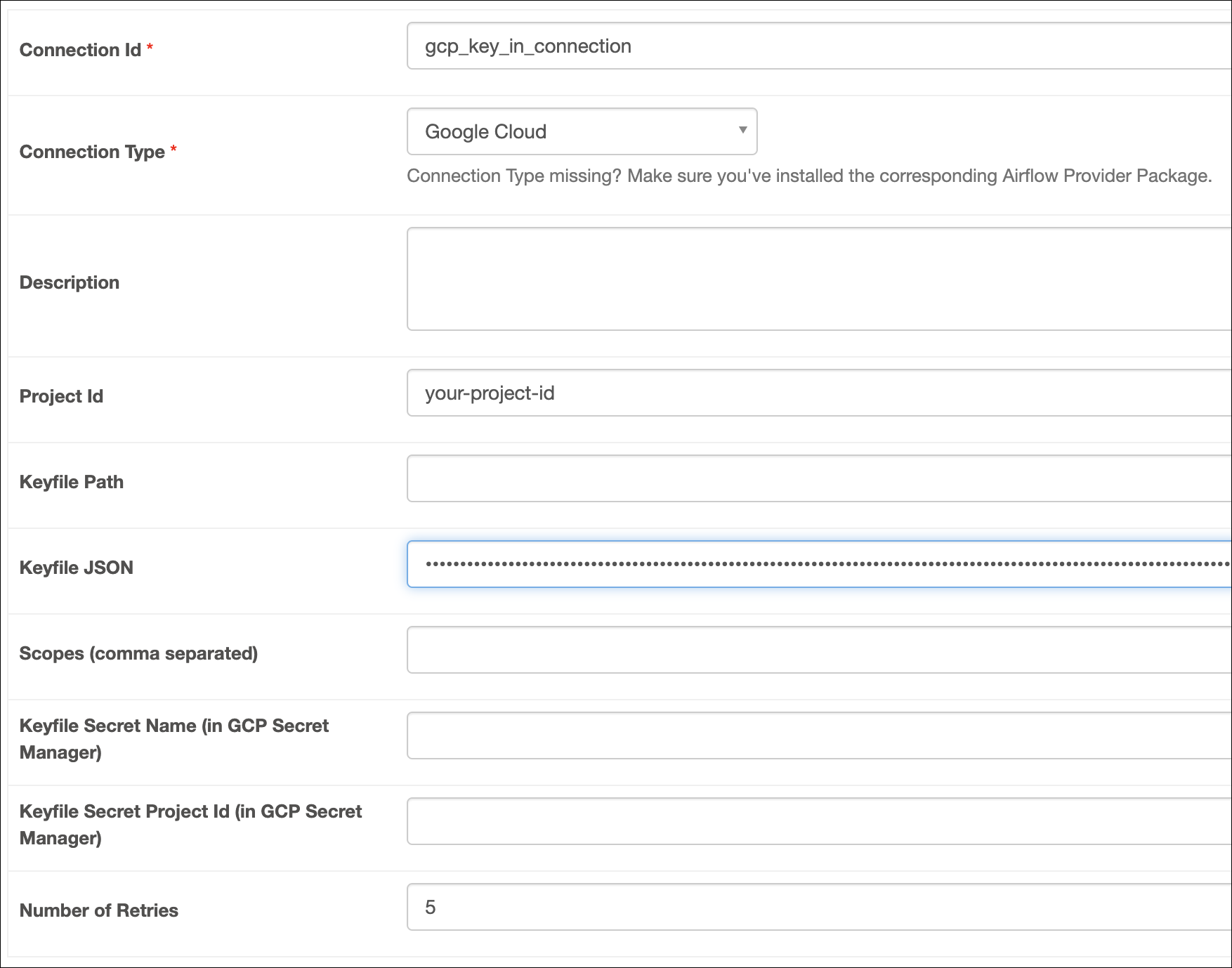The height and width of the screenshot is (968, 1232).
Task: Click the Keyfile JSON label
Action: pyautogui.click(x=77, y=568)
